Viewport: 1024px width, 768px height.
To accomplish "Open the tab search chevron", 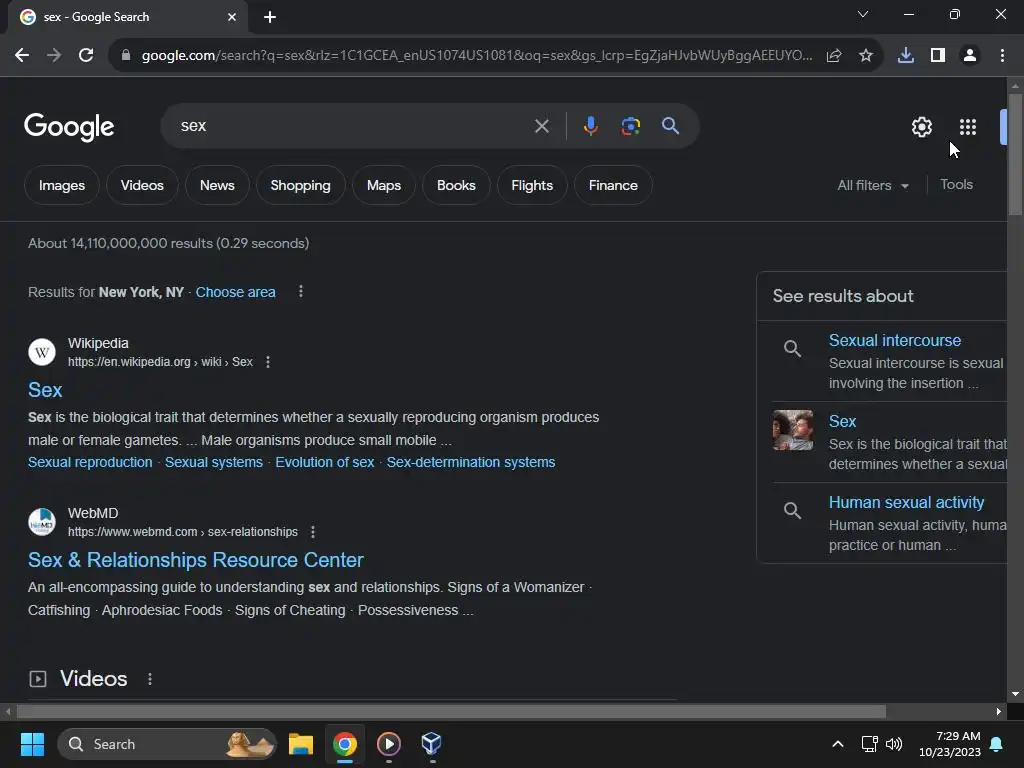I will (863, 14).
